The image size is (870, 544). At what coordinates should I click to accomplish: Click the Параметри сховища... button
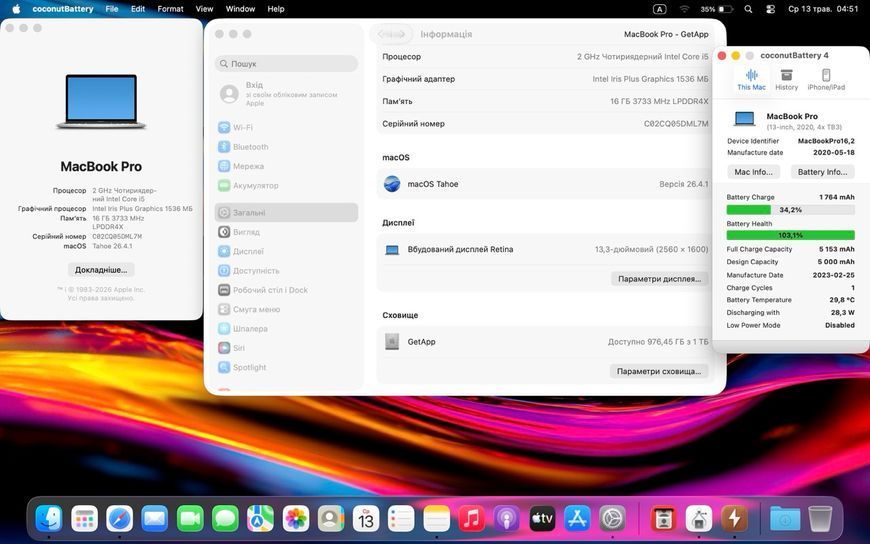pos(659,371)
